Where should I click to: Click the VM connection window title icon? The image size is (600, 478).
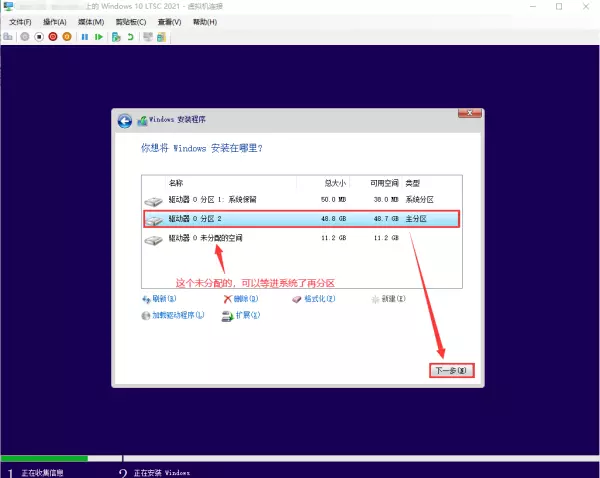click(x=8, y=7)
